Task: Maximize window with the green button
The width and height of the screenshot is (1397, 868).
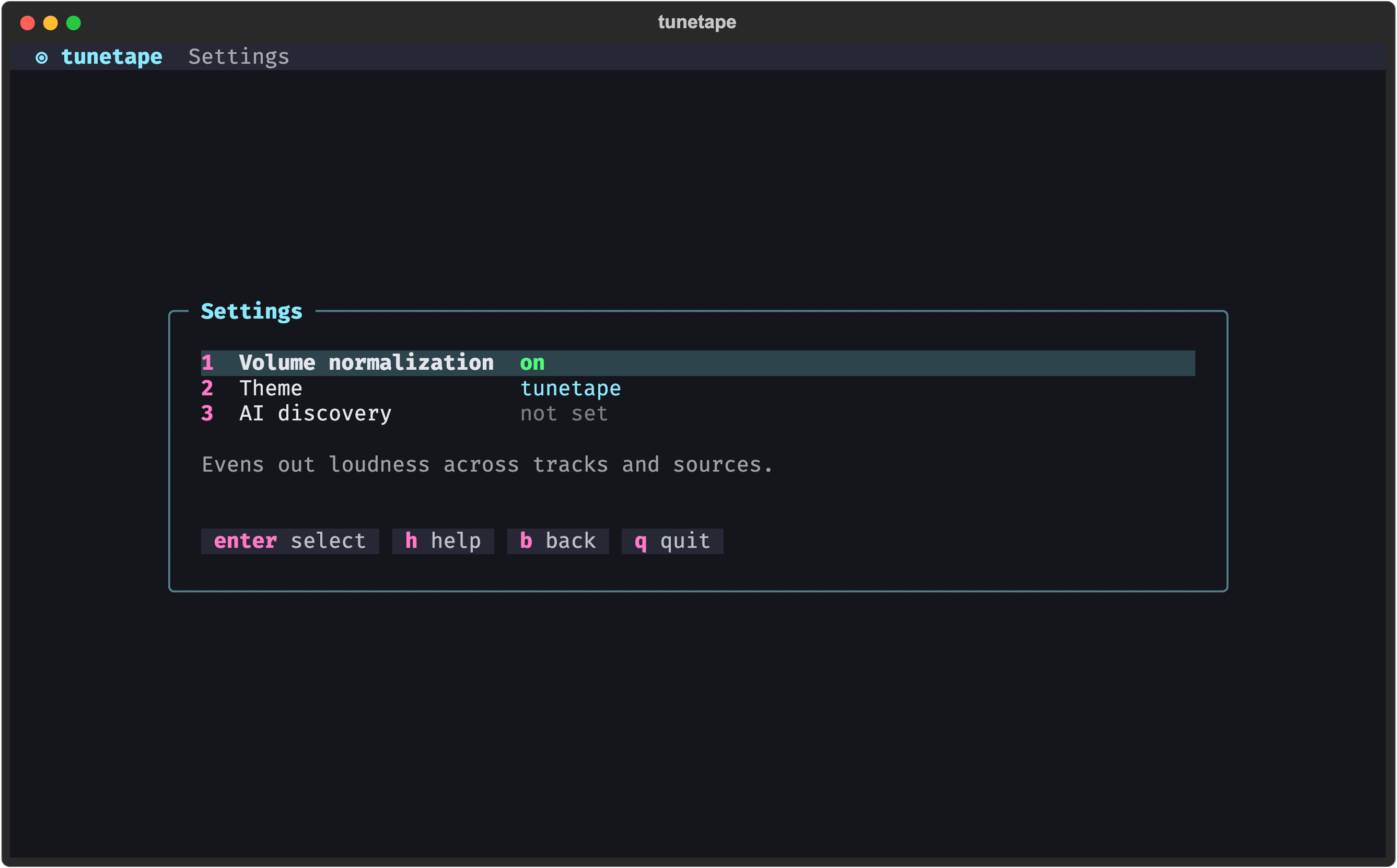Action: coord(74,23)
